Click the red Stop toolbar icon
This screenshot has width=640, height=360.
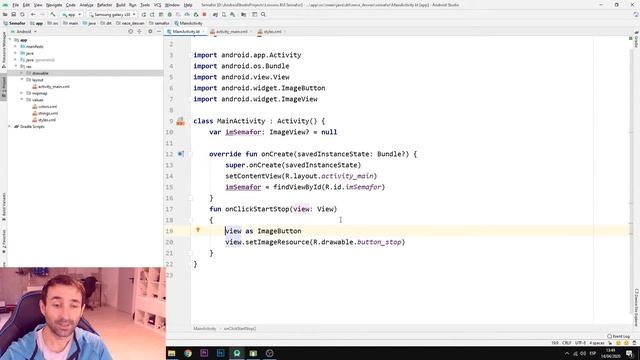click(204, 14)
